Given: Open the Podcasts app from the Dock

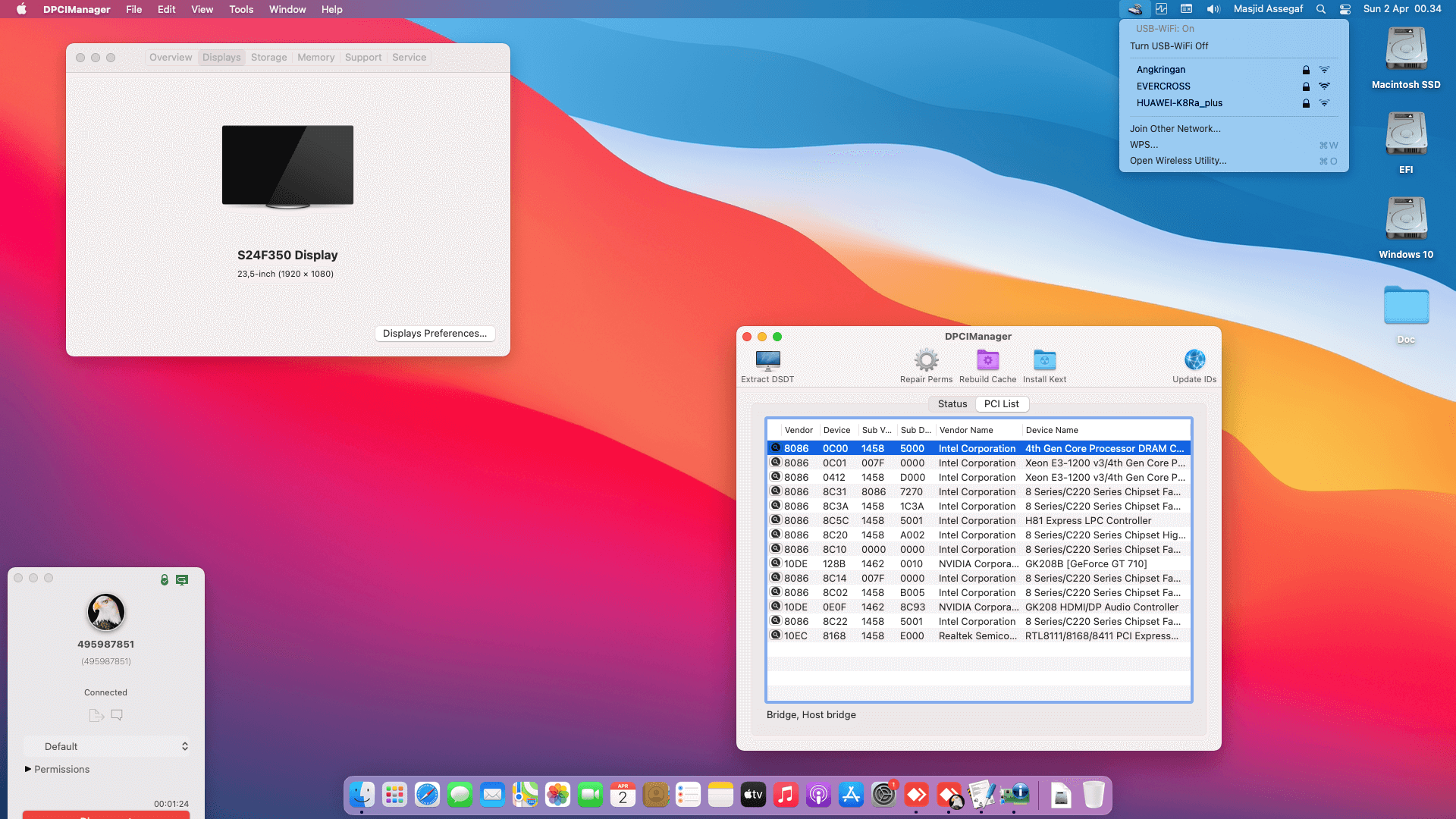Looking at the screenshot, I should 818,795.
